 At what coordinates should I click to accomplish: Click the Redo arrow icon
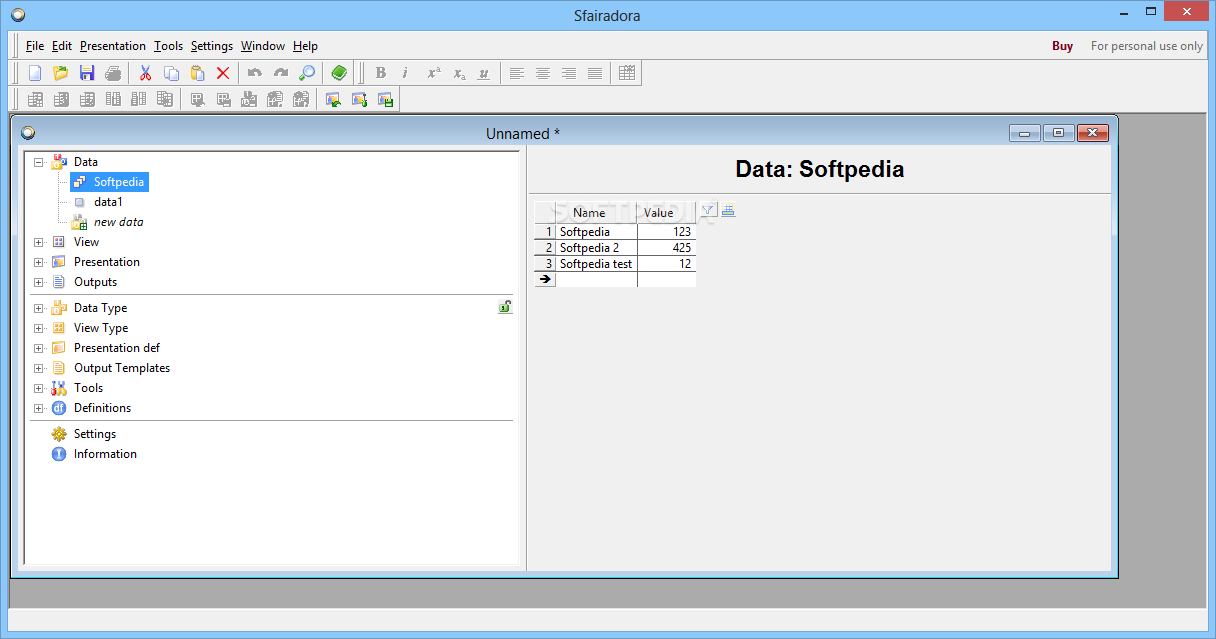pyautogui.click(x=281, y=73)
